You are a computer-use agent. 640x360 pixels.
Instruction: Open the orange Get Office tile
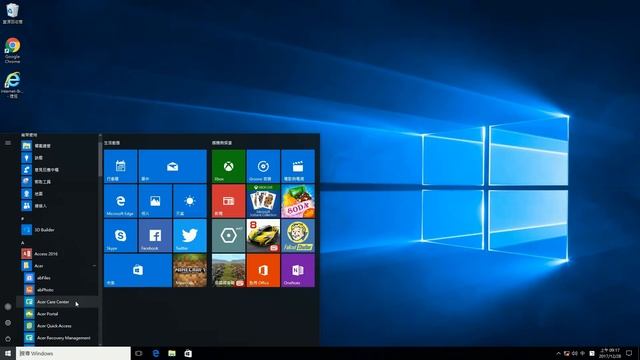(263, 270)
